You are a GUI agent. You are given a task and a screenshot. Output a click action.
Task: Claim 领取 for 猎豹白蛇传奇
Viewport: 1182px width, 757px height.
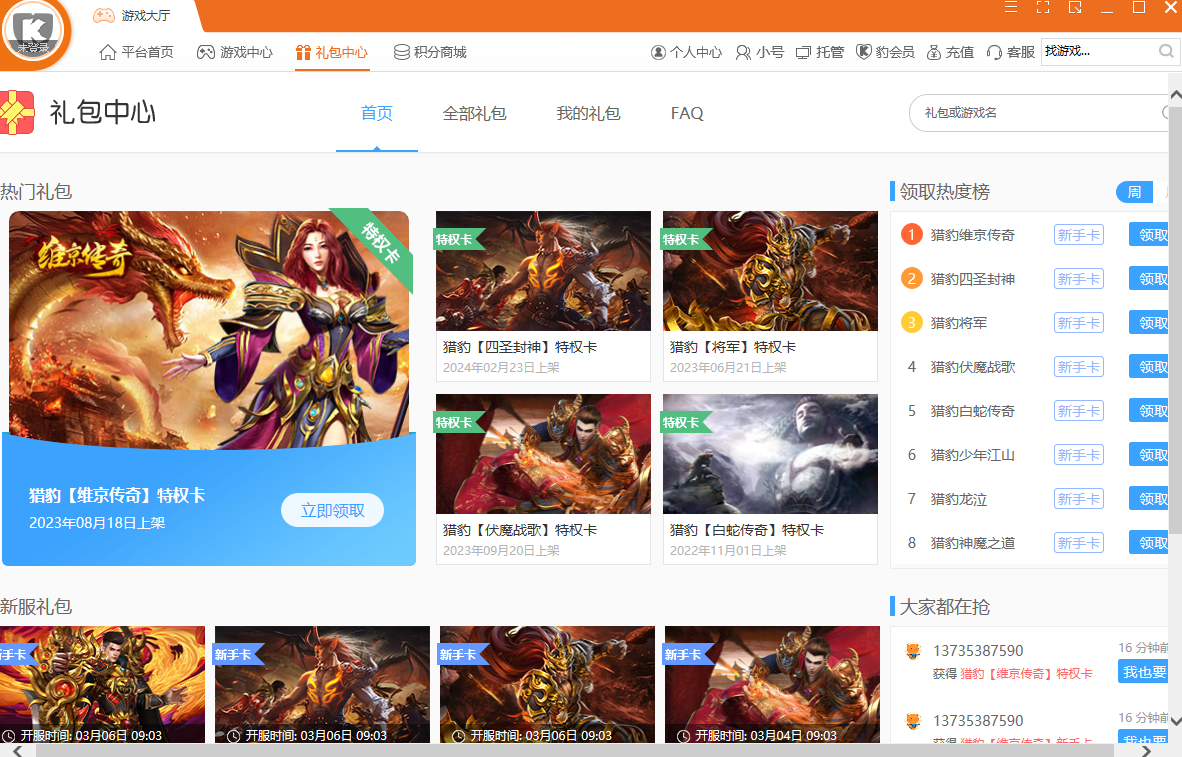point(1150,411)
